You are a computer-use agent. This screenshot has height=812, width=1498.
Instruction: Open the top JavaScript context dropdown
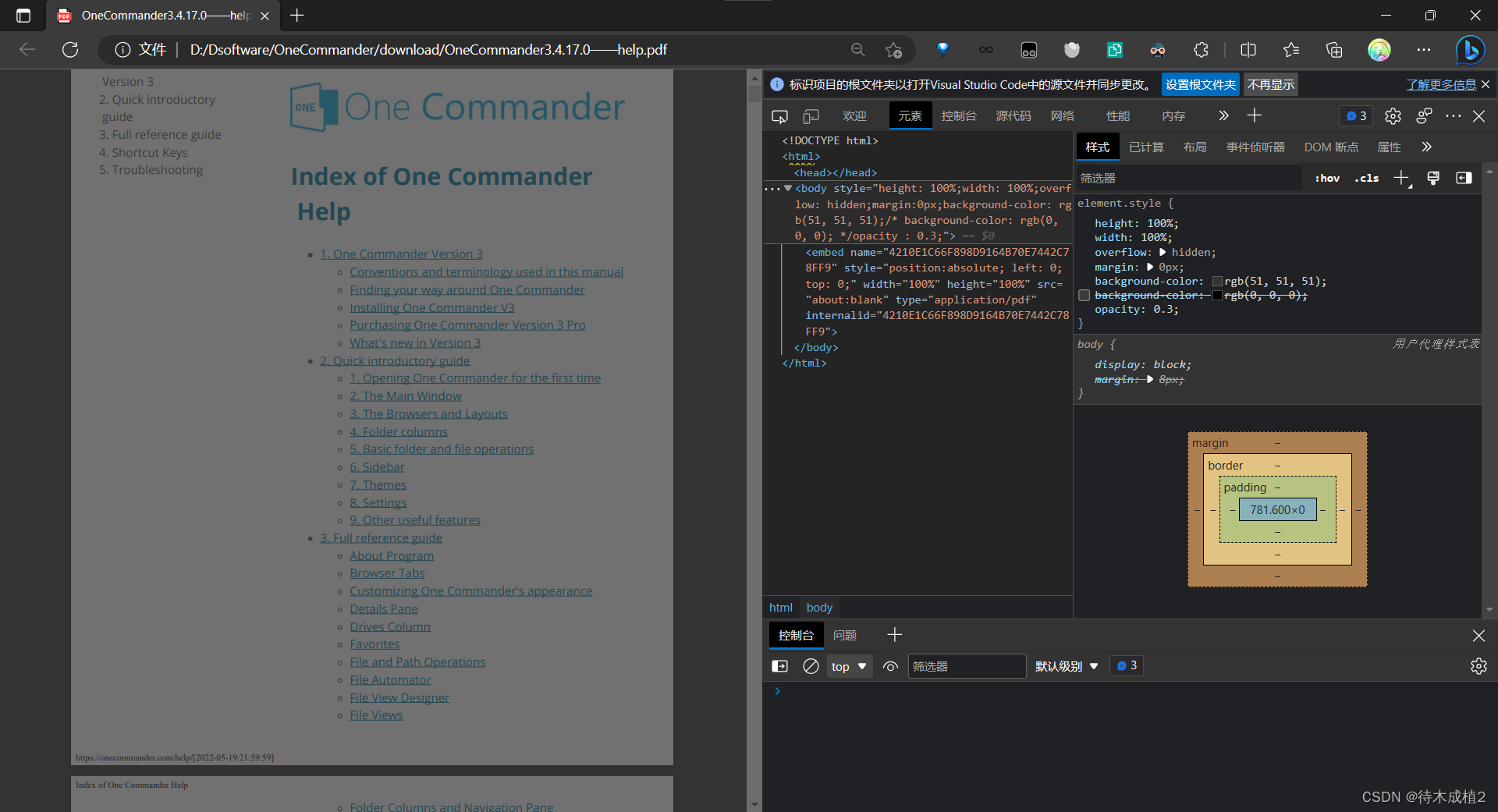pyautogui.click(x=849, y=666)
